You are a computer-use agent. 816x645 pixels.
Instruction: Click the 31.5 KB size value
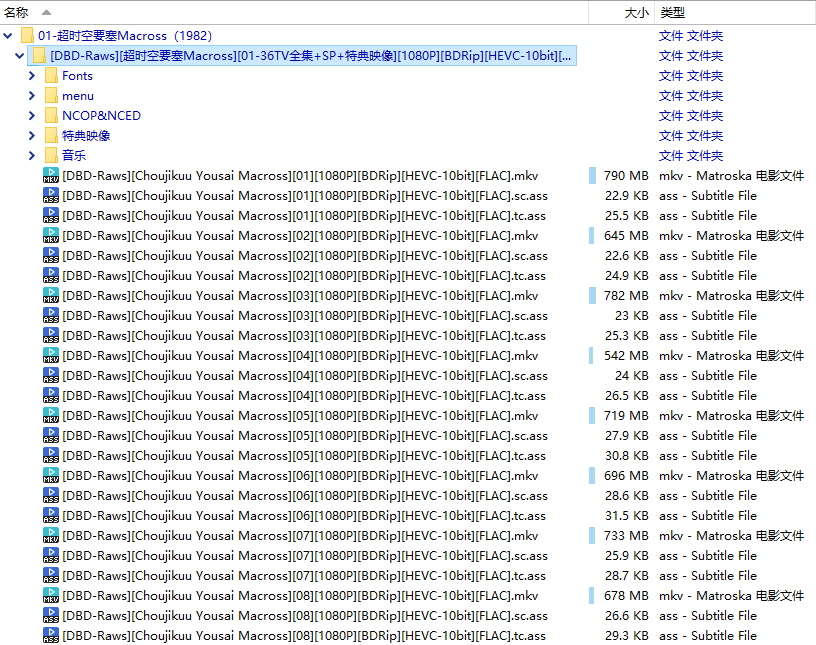[627, 516]
